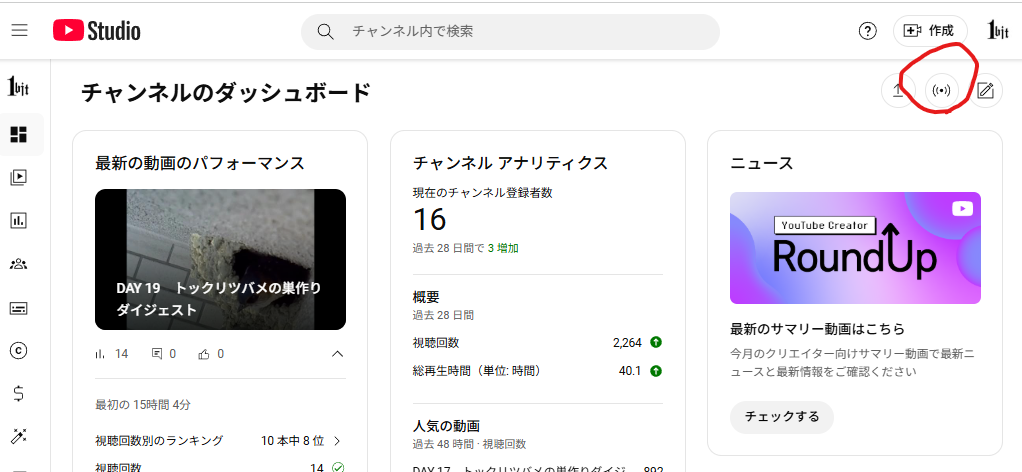Viewport: 1022px width, 472px height.
Task: Click the views bar chart icon showing 14
Action: tap(100, 354)
